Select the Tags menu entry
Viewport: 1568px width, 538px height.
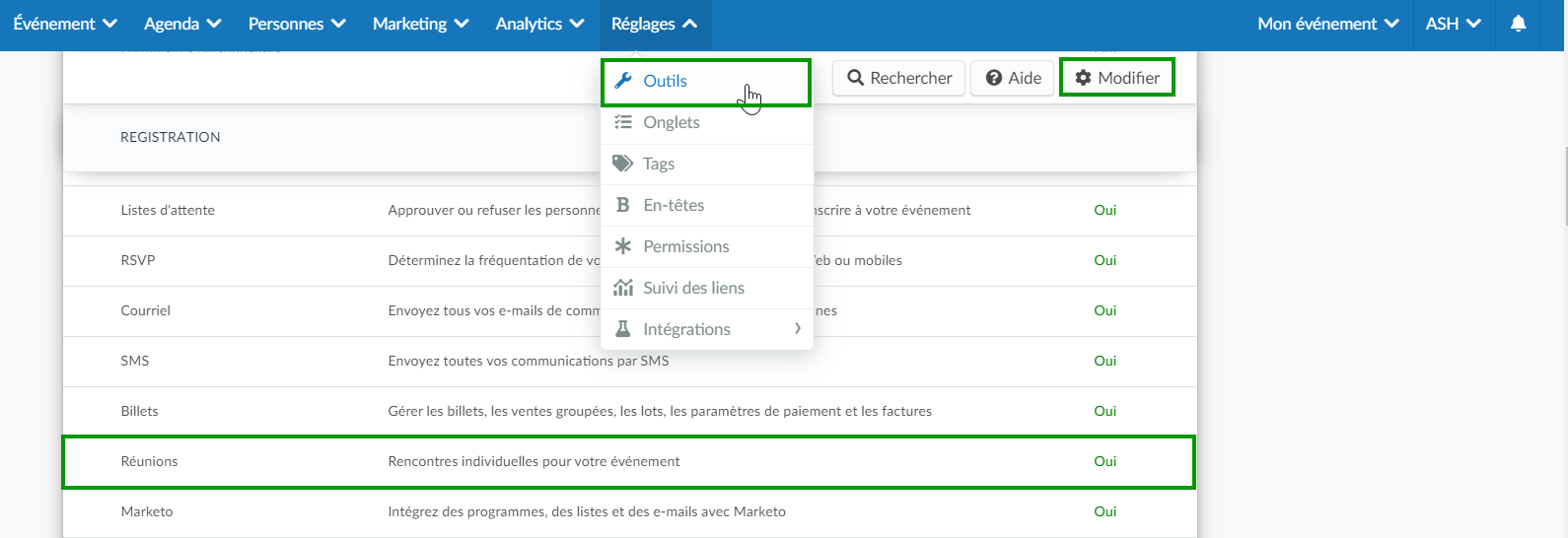coord(706,164)
